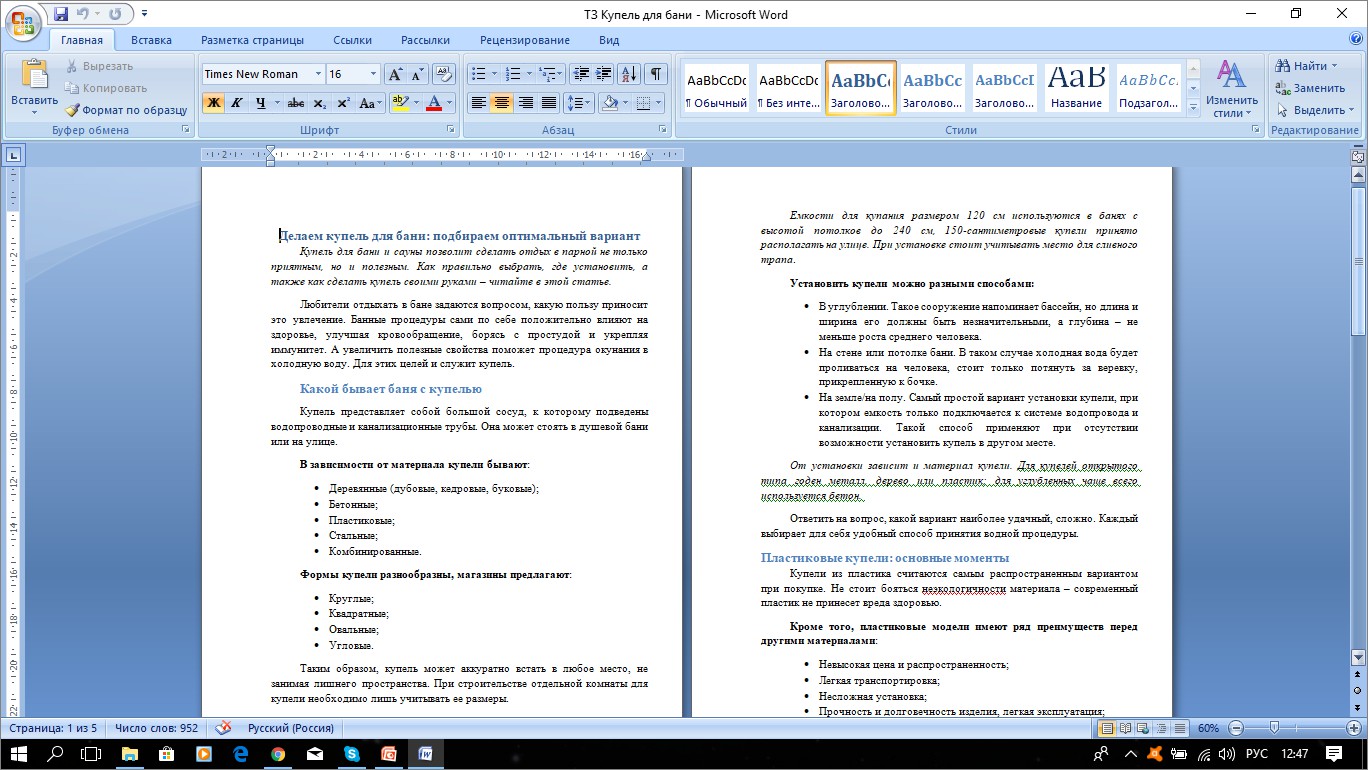Viewport: 1368px width, 770px height.
Task: Open zoom dialog via 60% label
Action: tap(1208, 728)
